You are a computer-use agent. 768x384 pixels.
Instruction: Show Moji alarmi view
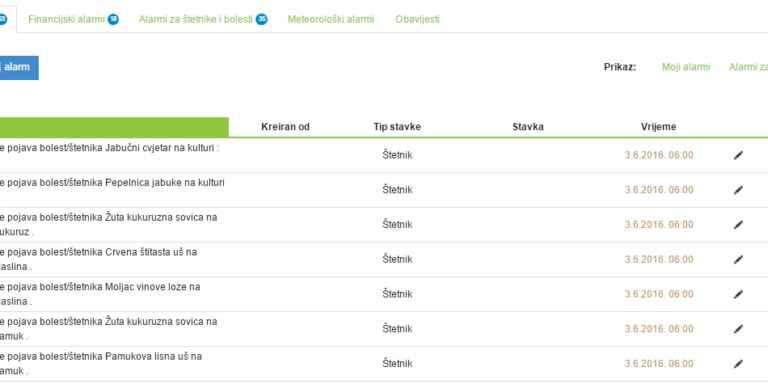(686, 67)
